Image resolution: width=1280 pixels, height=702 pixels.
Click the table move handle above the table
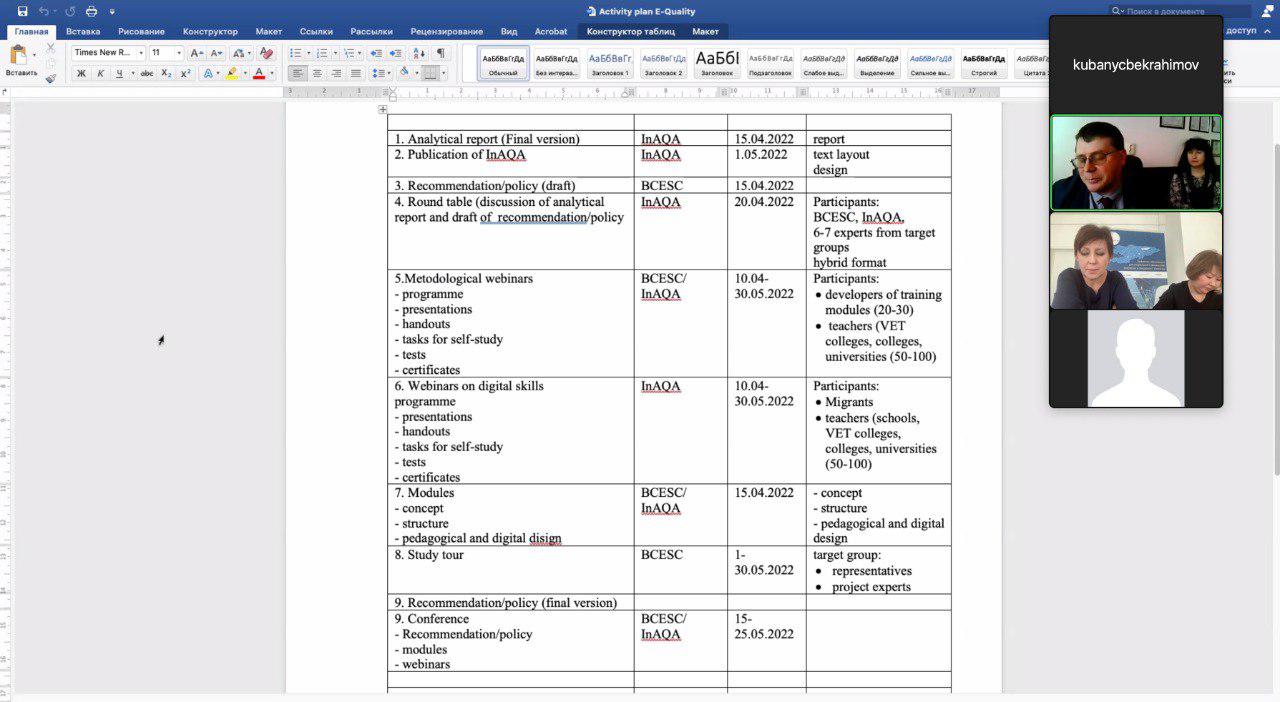click(383, 109)
